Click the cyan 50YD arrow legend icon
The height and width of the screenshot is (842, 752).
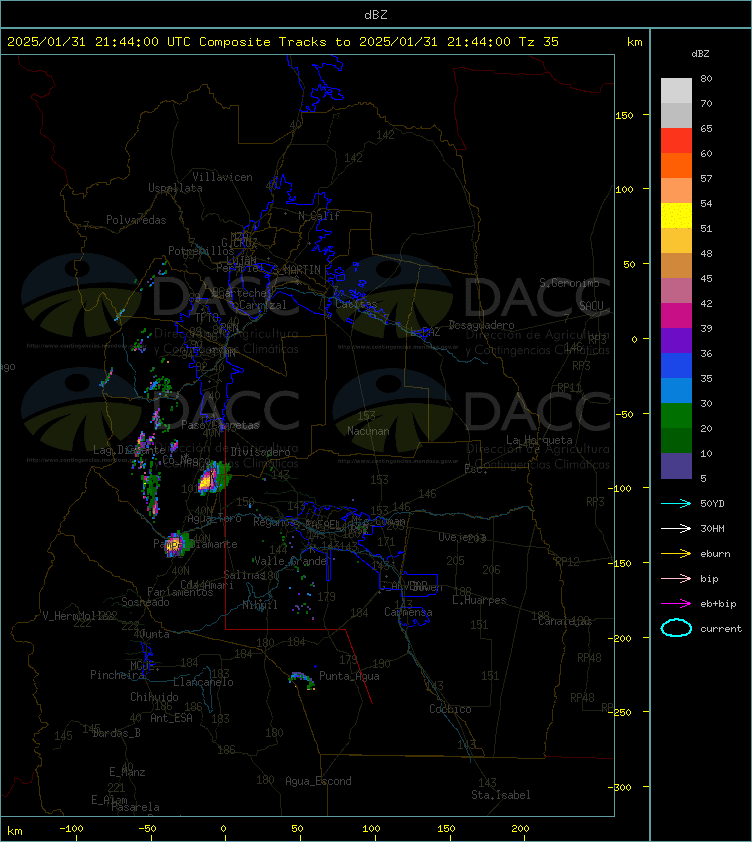(x=676, y=503)
